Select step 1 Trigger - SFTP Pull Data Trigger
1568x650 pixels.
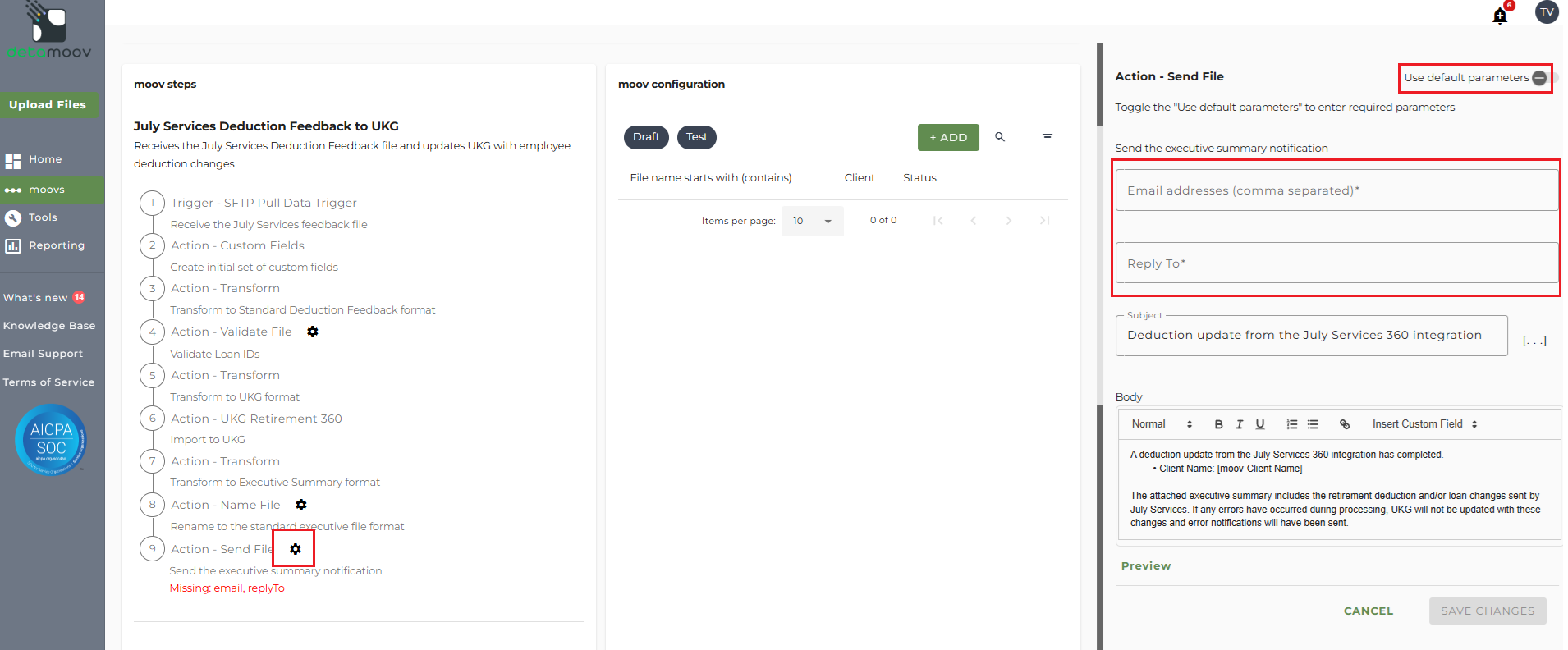(264, 203)
